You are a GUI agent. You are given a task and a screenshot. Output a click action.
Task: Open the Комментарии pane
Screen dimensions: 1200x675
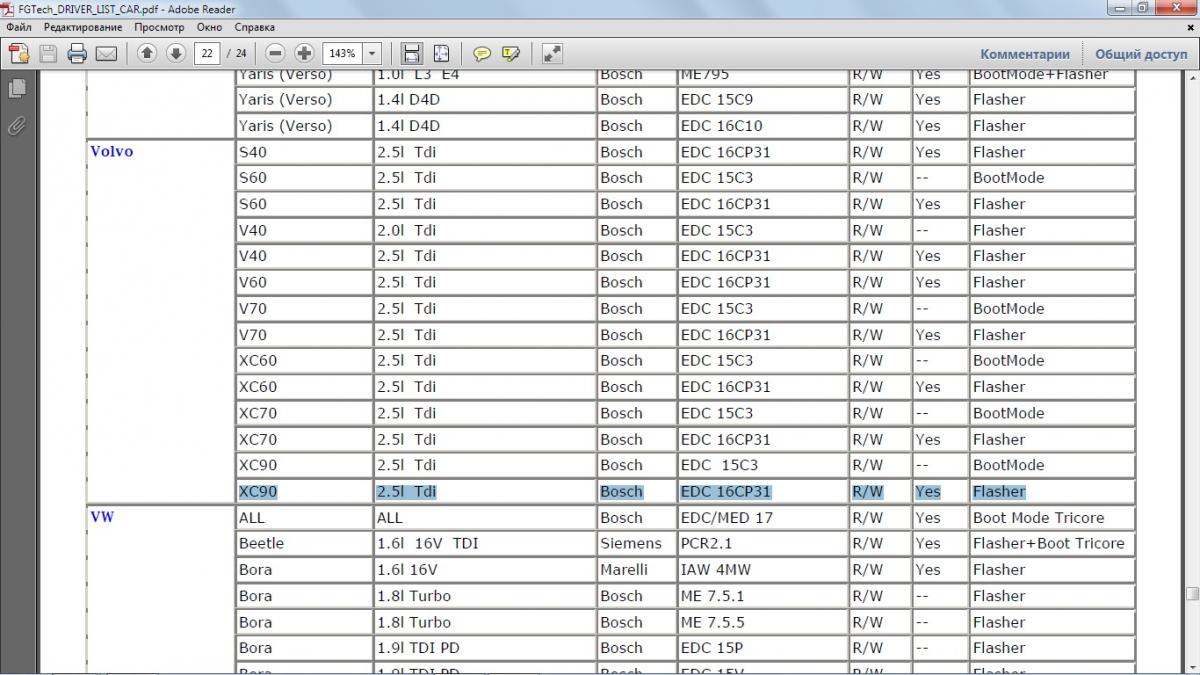click(1025, 54)
